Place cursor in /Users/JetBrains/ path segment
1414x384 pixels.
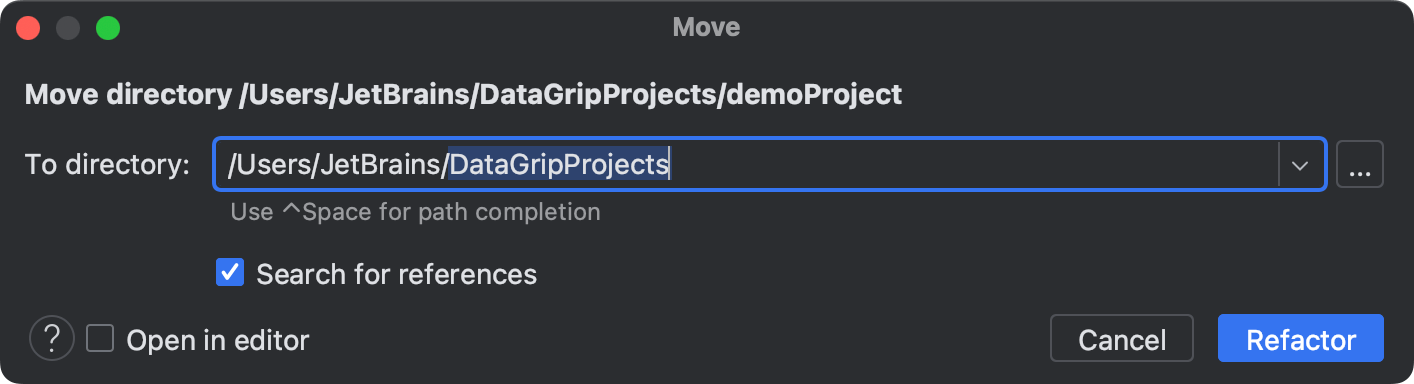[338, 165]
